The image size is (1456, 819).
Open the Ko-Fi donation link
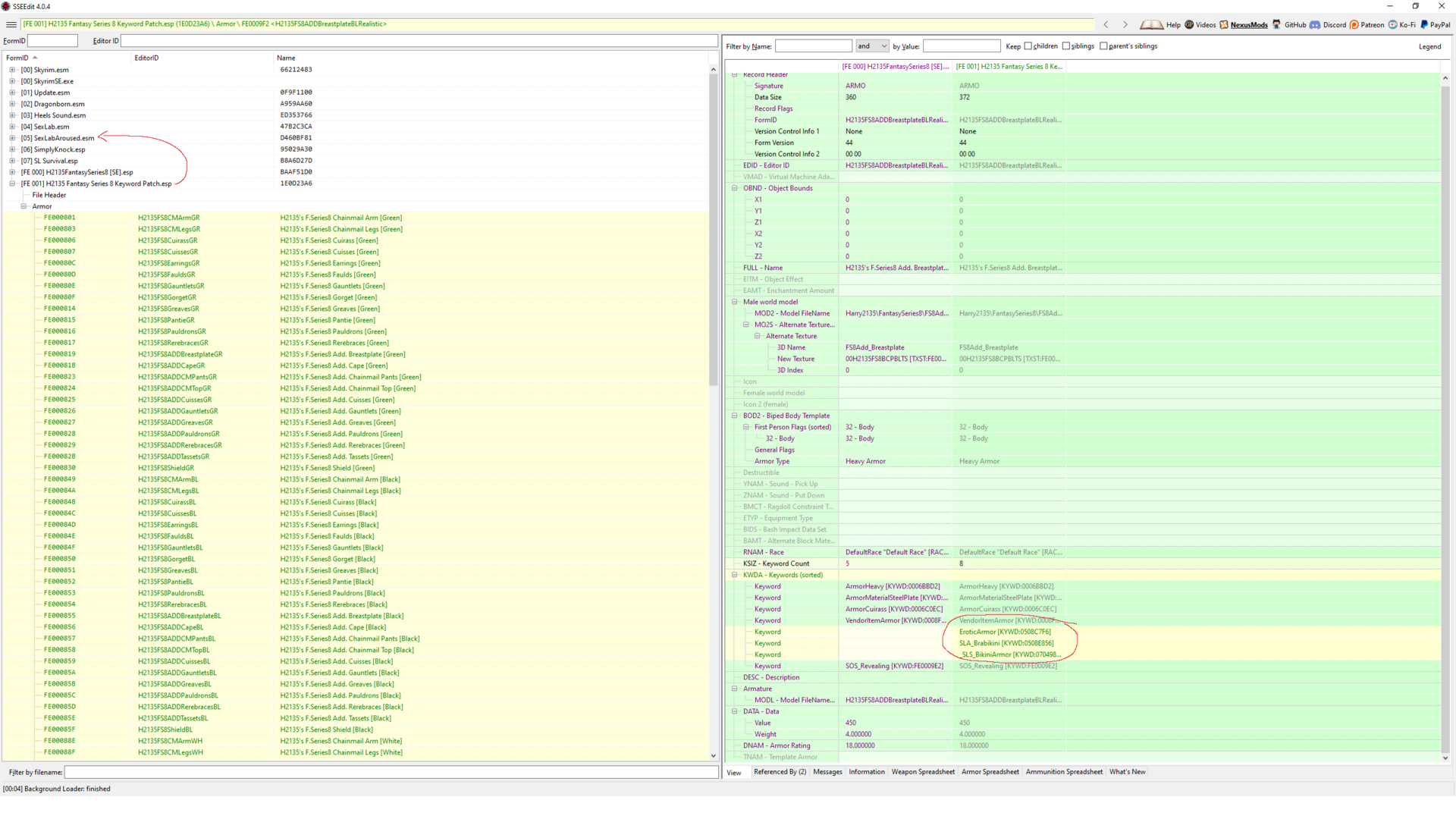point(1402,25)
